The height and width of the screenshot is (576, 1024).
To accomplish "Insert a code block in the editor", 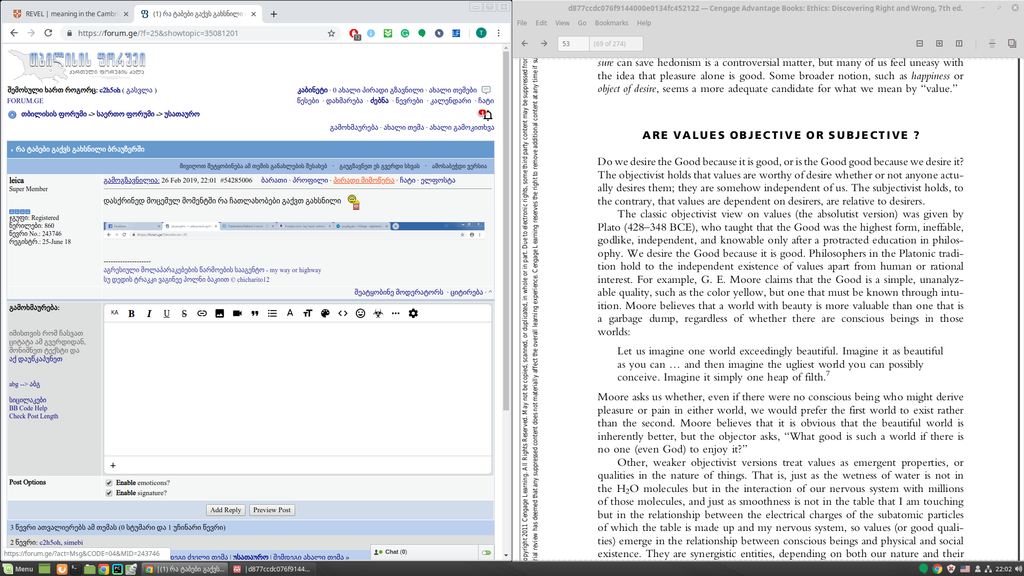I will click(343, 313).
